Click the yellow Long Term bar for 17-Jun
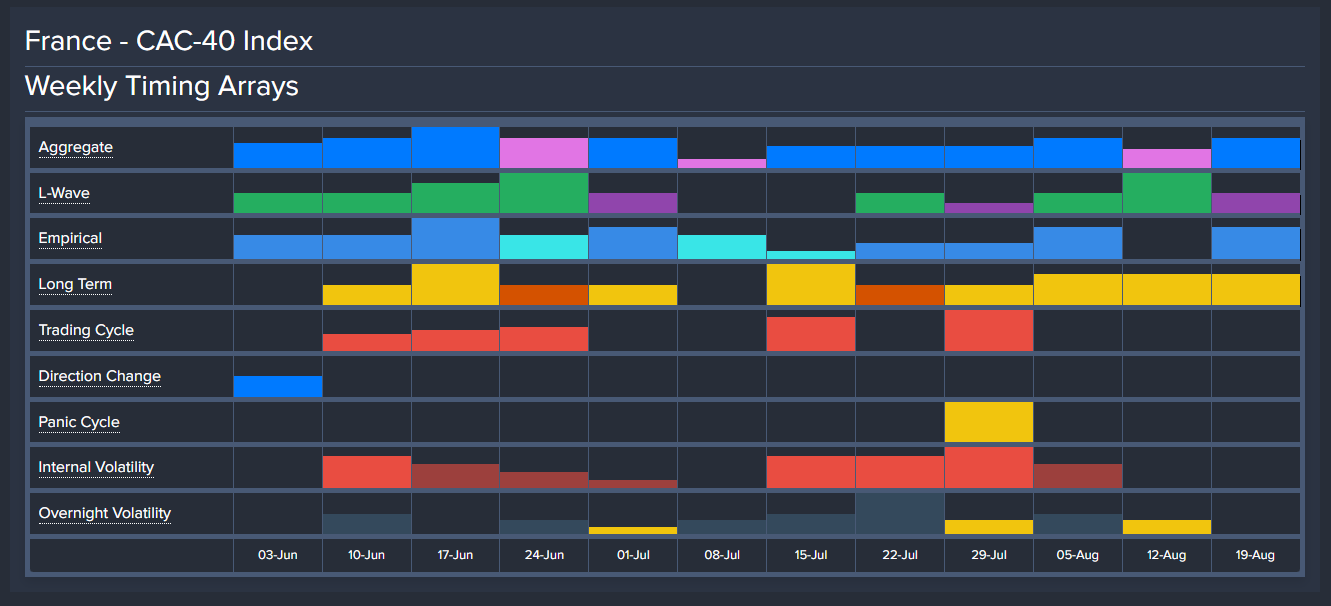Viewport: 1331px width, 606px height. 455,284
